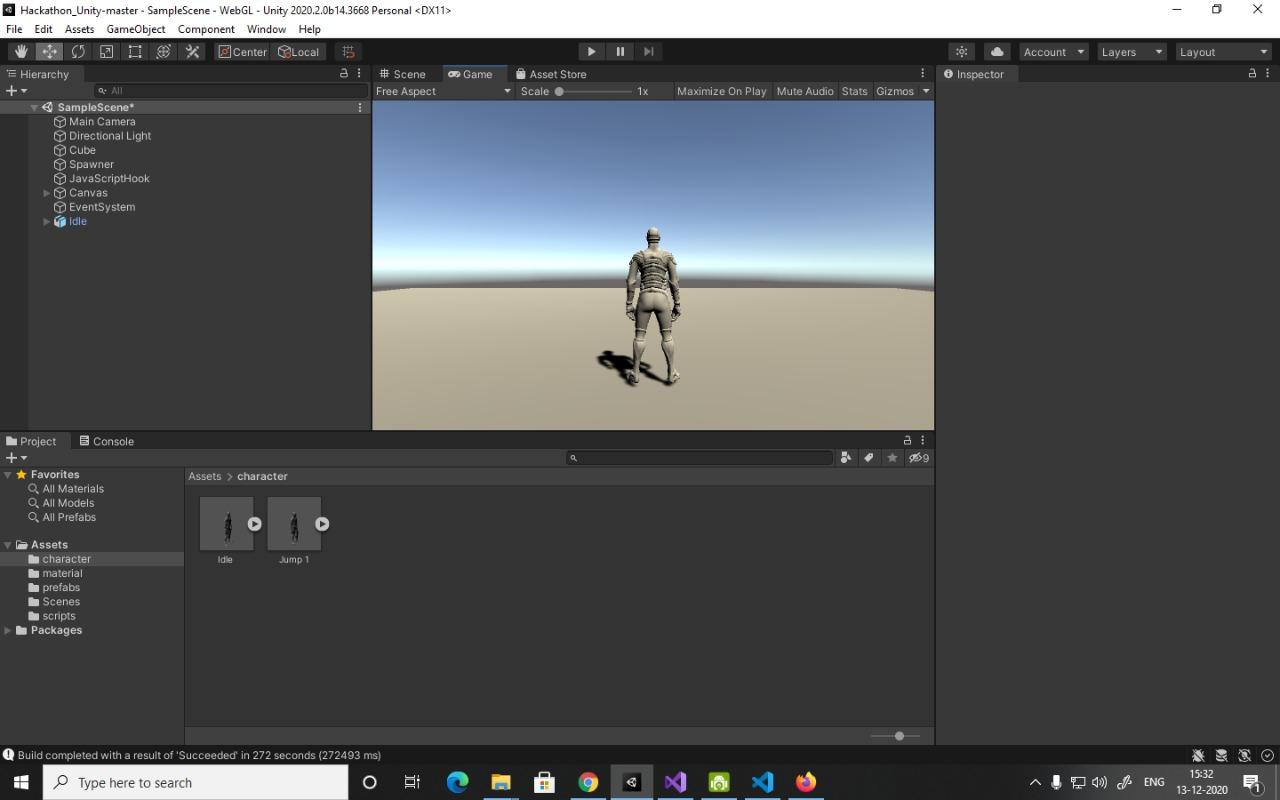Screen dimensions: 1280x800
Task: Open the GameObject menu
Action: 136,29
